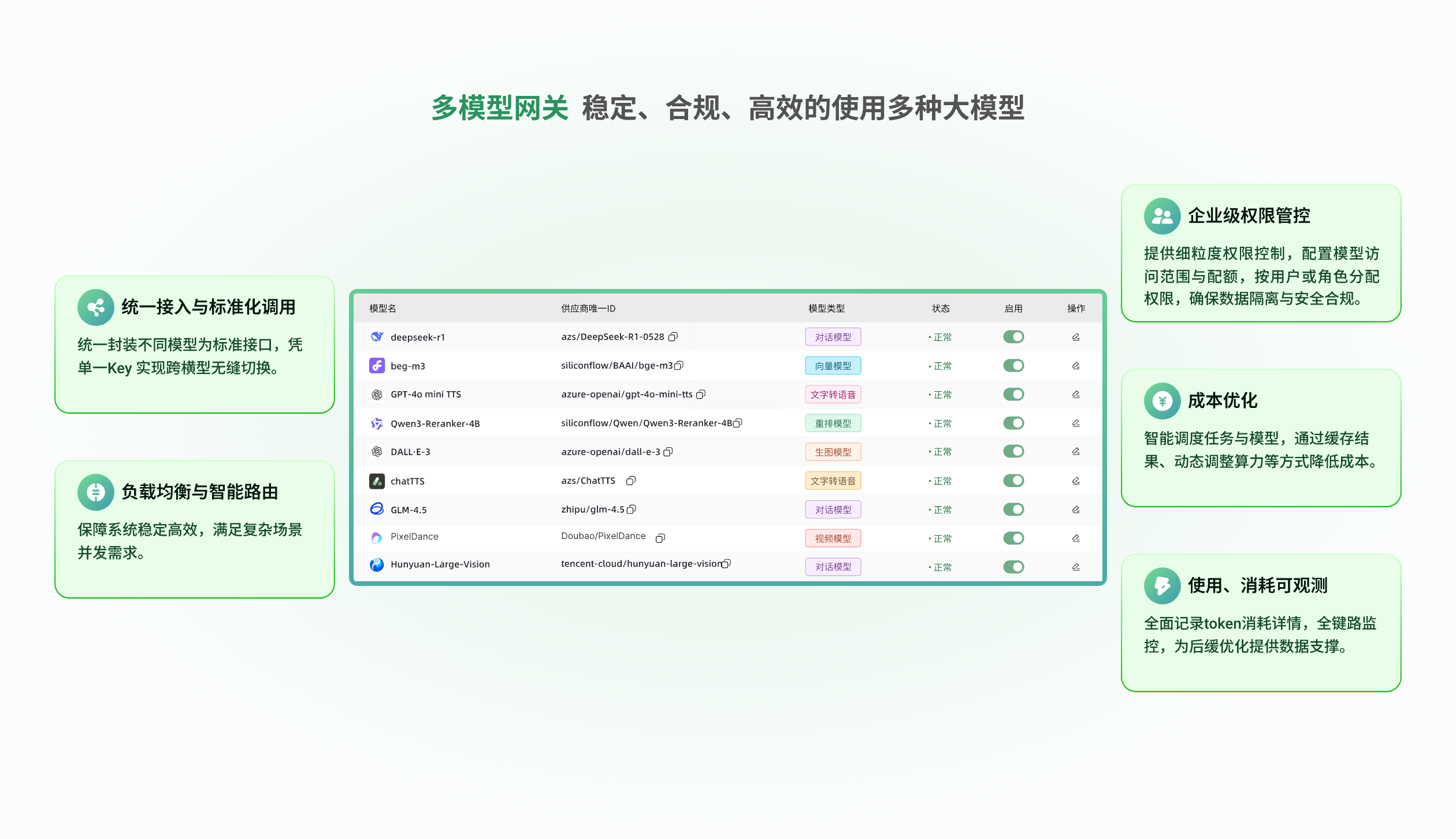Click the 成本优化 yen coin icon
Screen dimensions: 1456x839
click(1162, 401)
